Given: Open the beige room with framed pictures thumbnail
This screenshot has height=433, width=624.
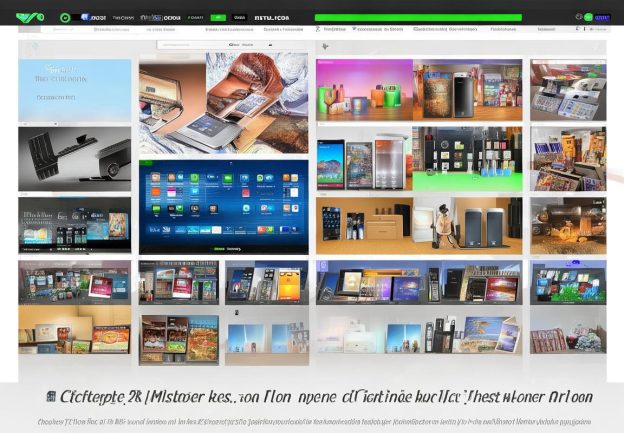Looking at the screenshot, I should pyautogui.click(x=75, y=330).
